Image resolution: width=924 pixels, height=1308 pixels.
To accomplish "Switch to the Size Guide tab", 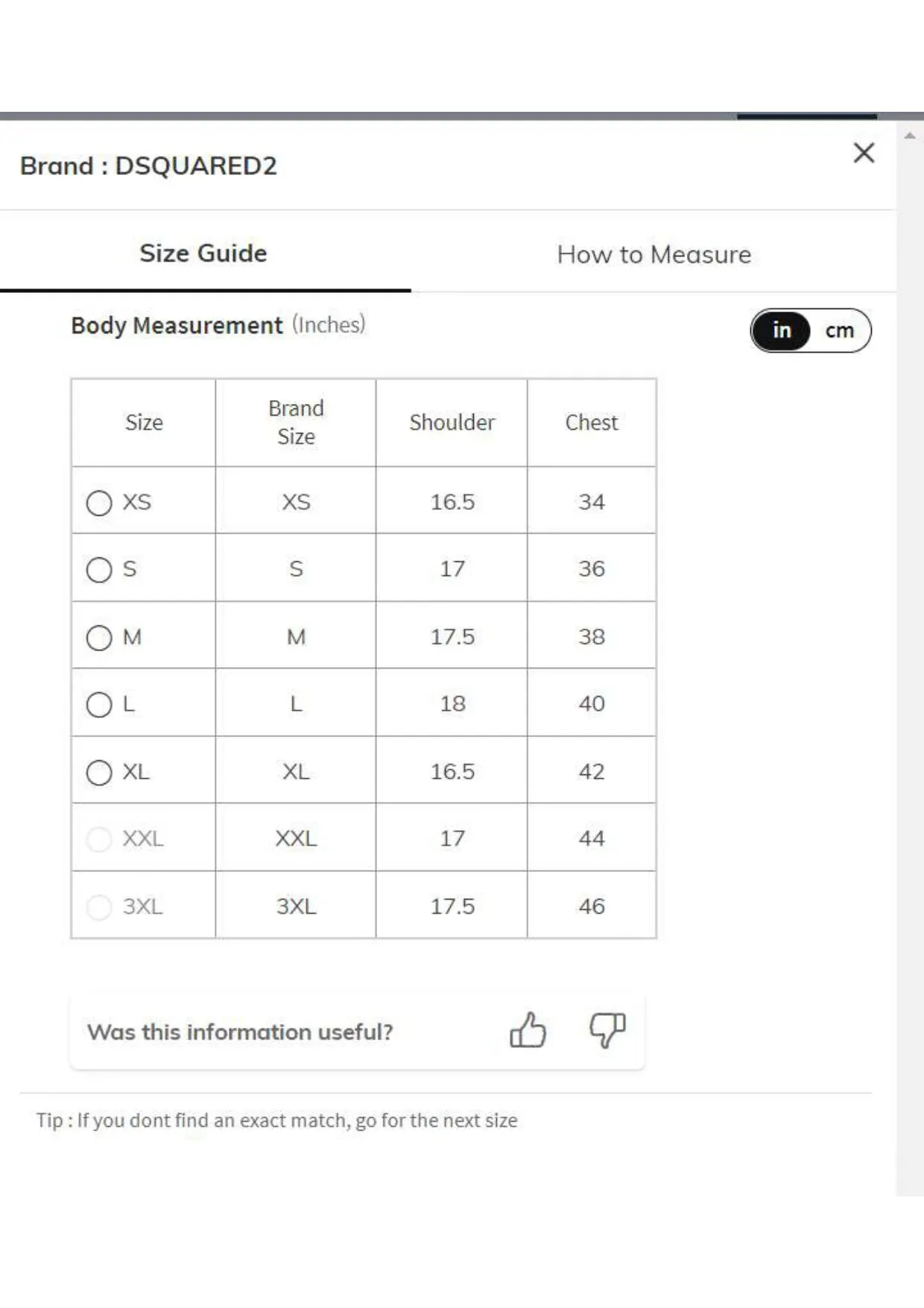I will click(x=203, y=253).
